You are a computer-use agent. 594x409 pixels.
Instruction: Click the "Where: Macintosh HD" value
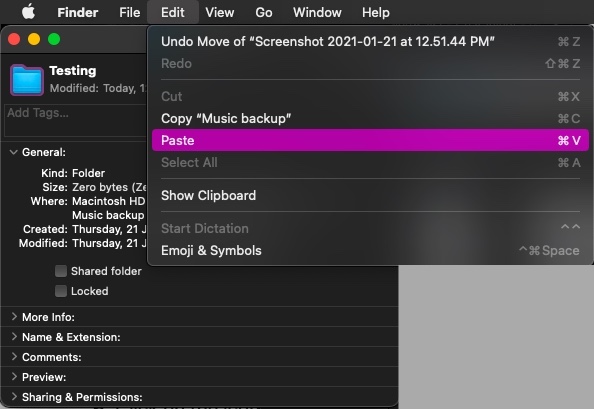tap(109, 201)
